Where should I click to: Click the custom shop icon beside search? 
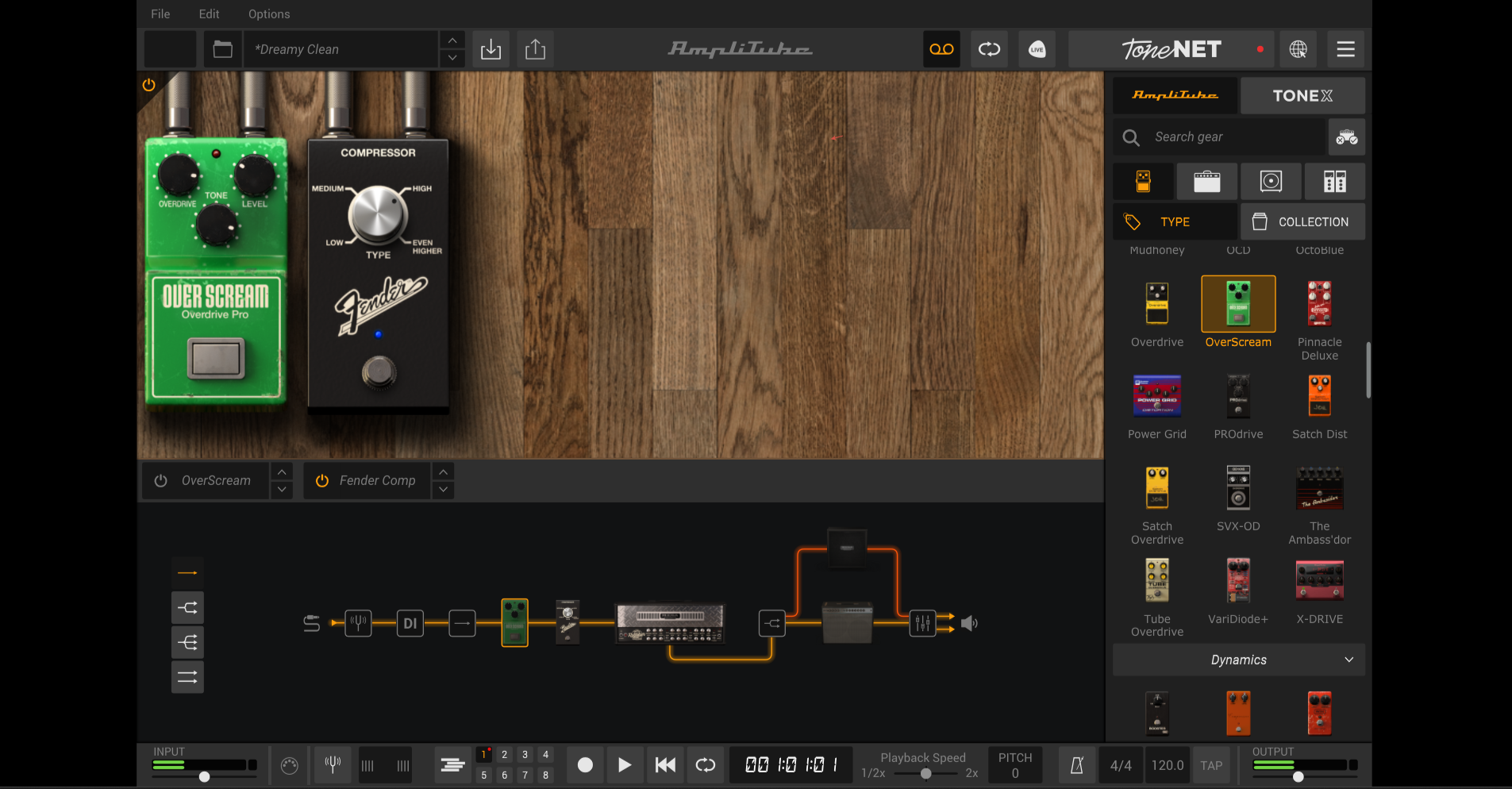(1347, 137)
